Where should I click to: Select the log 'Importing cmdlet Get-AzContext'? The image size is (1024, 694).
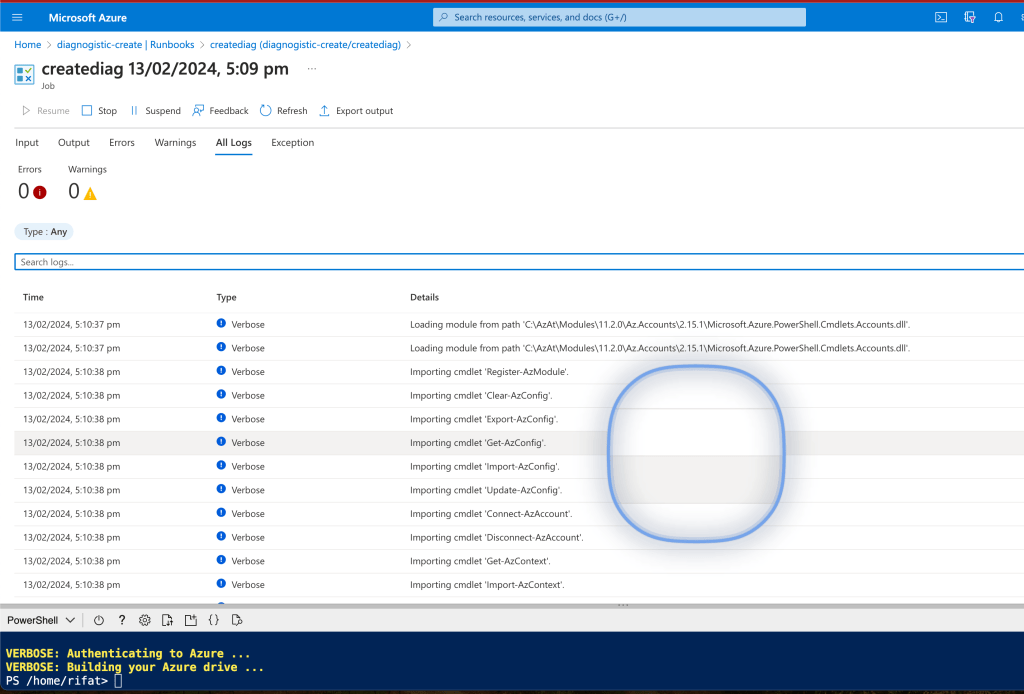click(x=519, y=561)
